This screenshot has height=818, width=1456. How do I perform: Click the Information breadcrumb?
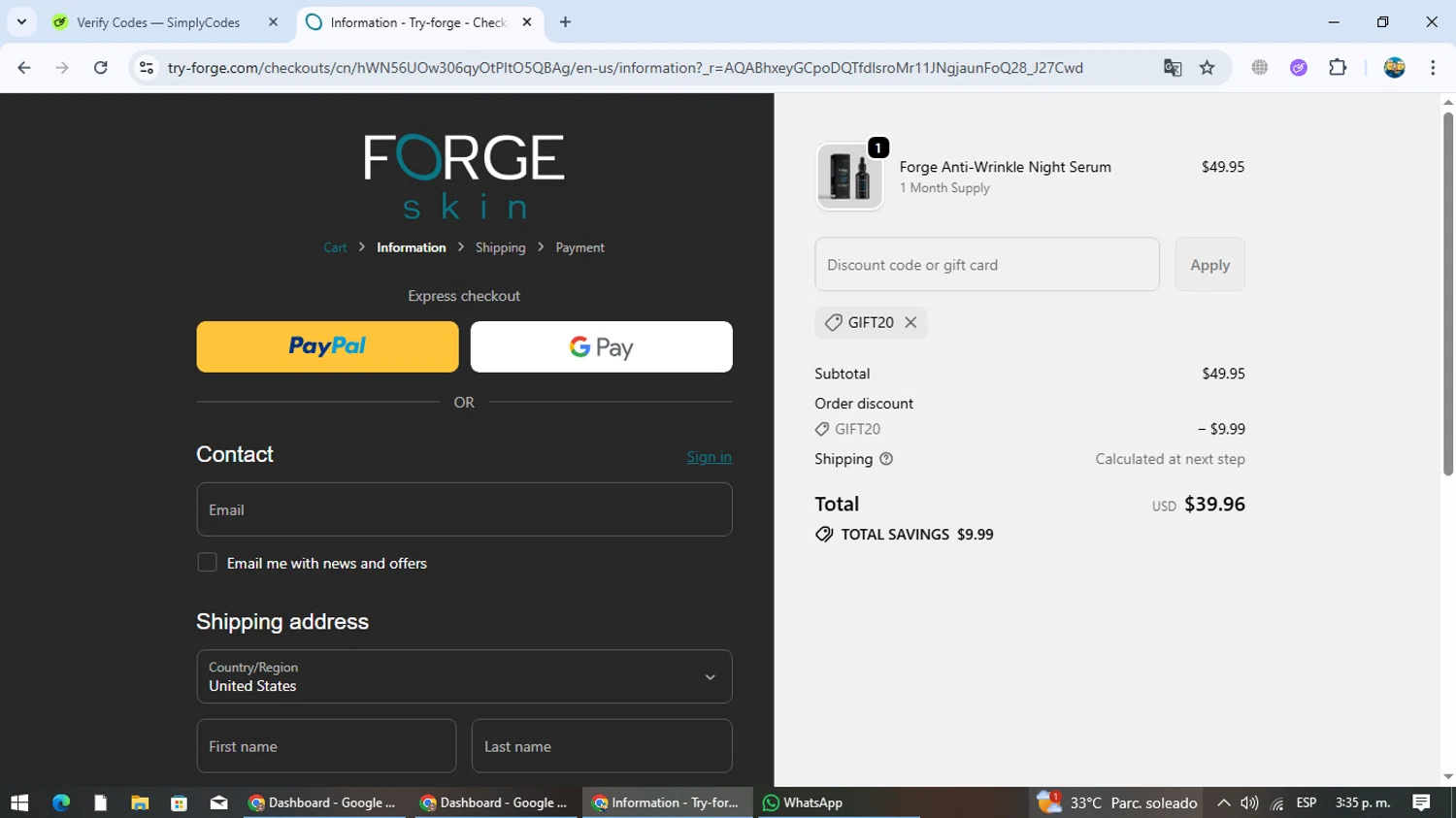[x=412, y=247]
